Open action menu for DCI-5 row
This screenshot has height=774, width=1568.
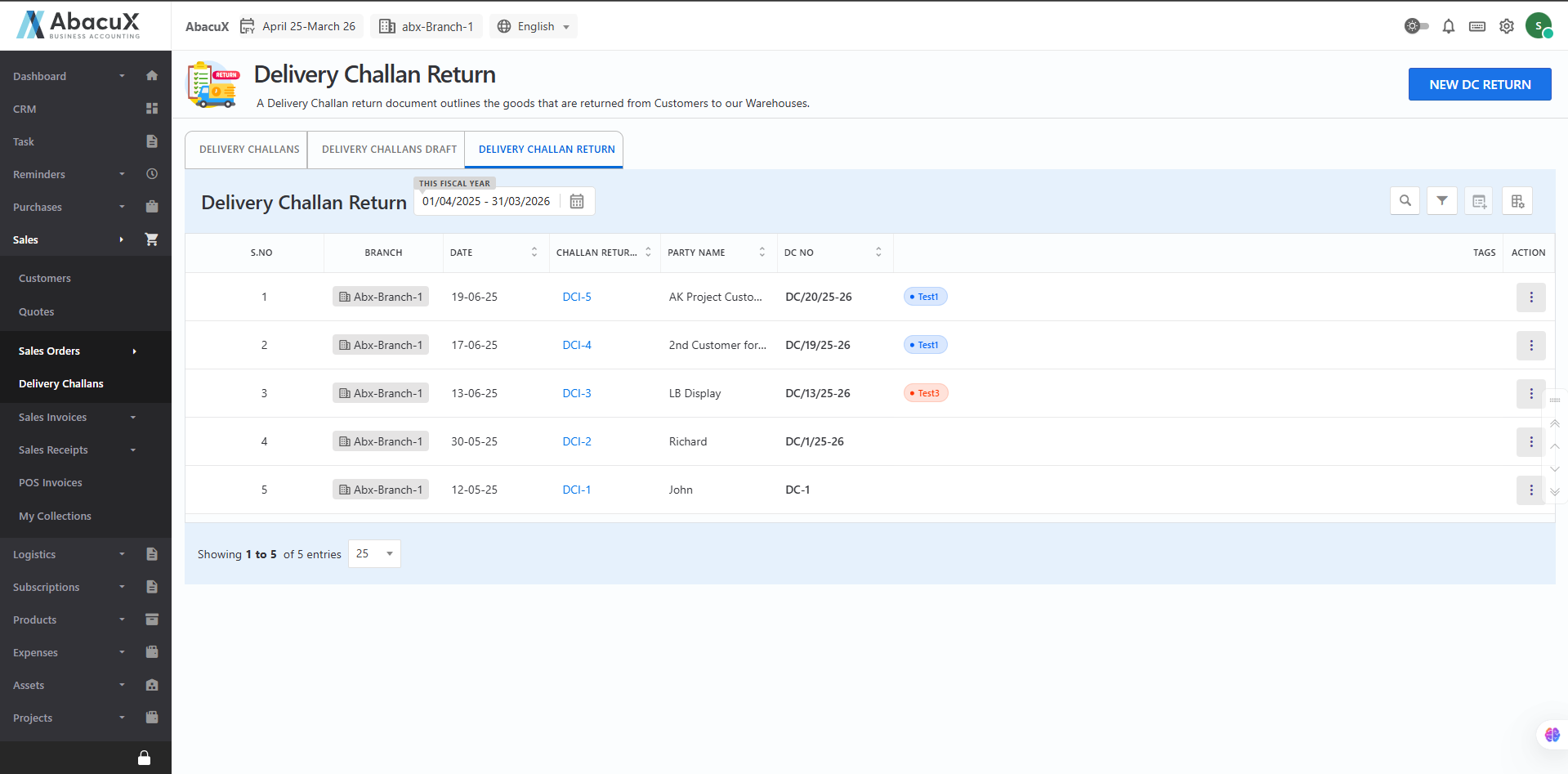[1530, 298]
